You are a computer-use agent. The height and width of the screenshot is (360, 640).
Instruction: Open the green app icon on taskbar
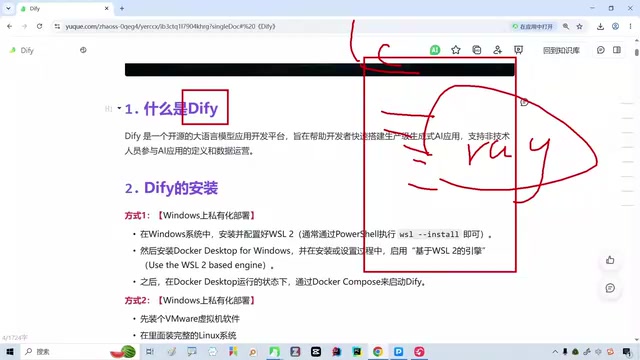click(x=274, y=351)
